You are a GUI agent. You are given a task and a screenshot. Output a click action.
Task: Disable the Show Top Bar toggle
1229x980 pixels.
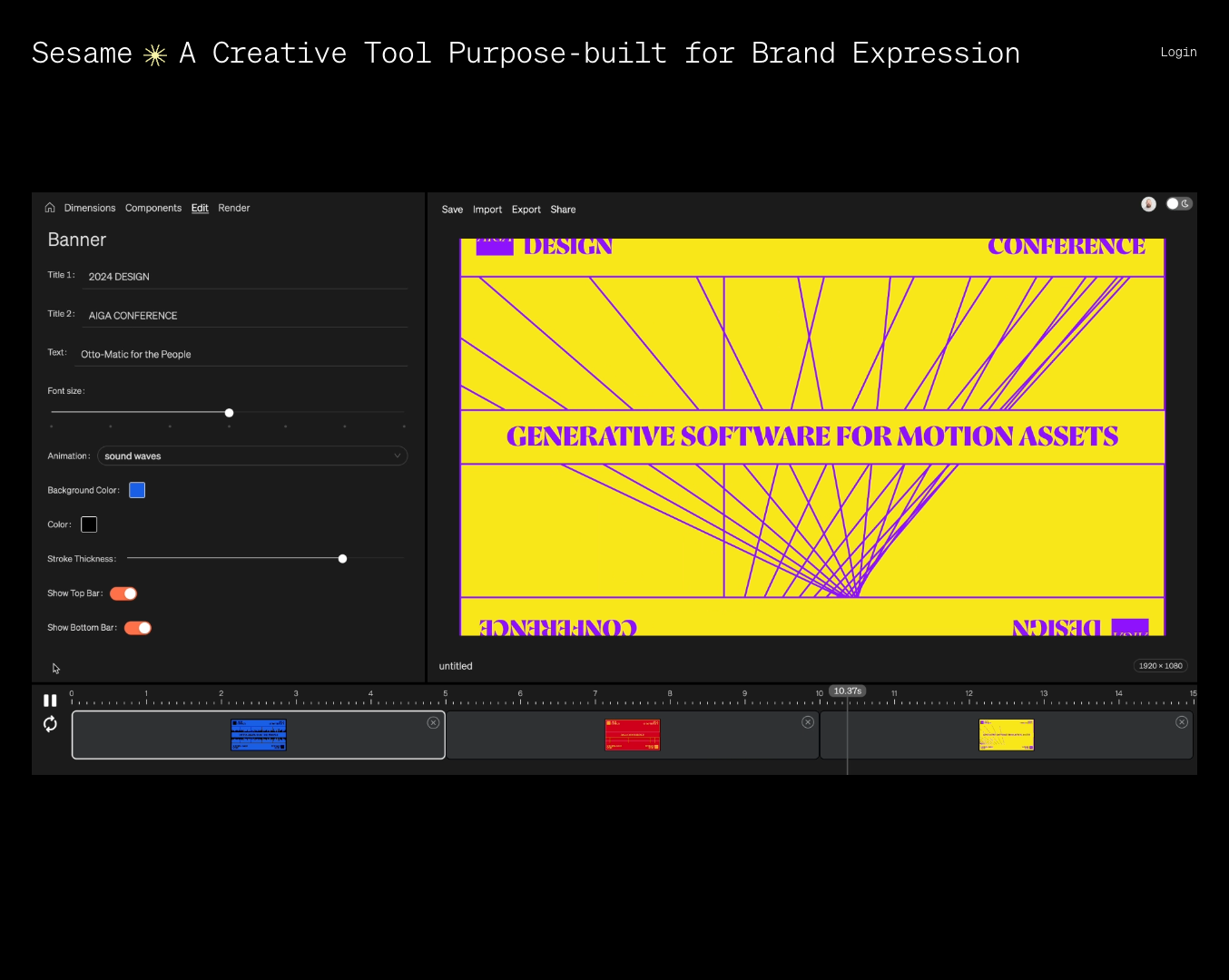123,593
